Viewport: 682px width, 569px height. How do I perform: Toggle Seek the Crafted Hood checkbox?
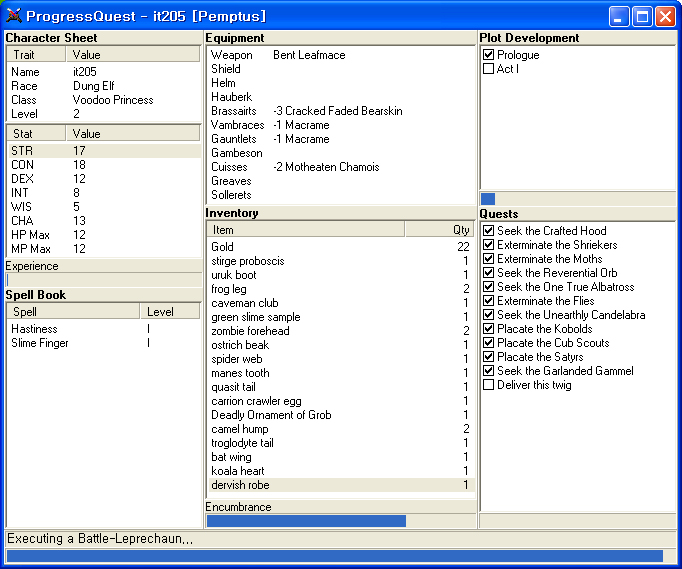(488, 231)
